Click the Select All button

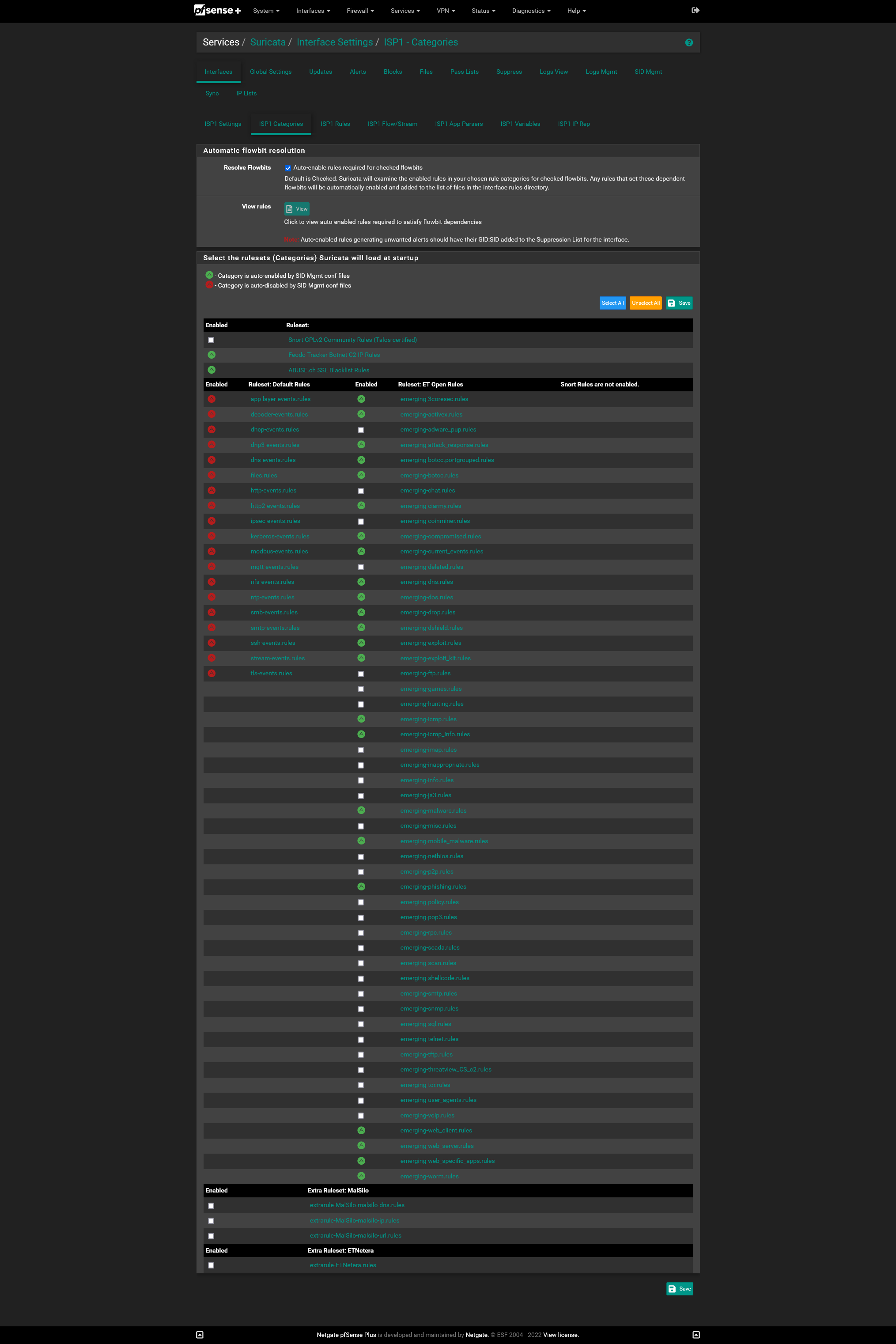tap(612, 303)
